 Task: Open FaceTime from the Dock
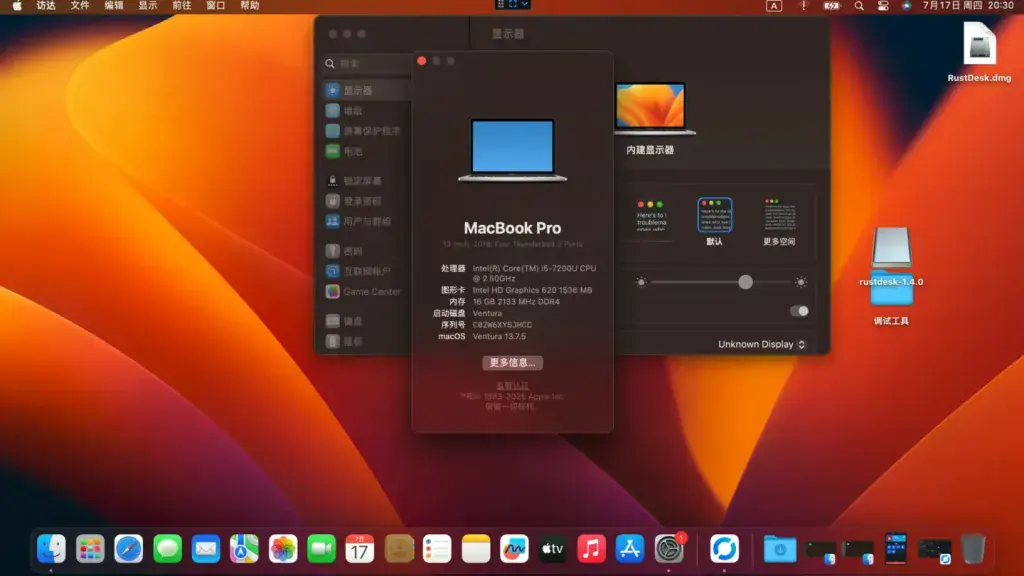[321, 549]
